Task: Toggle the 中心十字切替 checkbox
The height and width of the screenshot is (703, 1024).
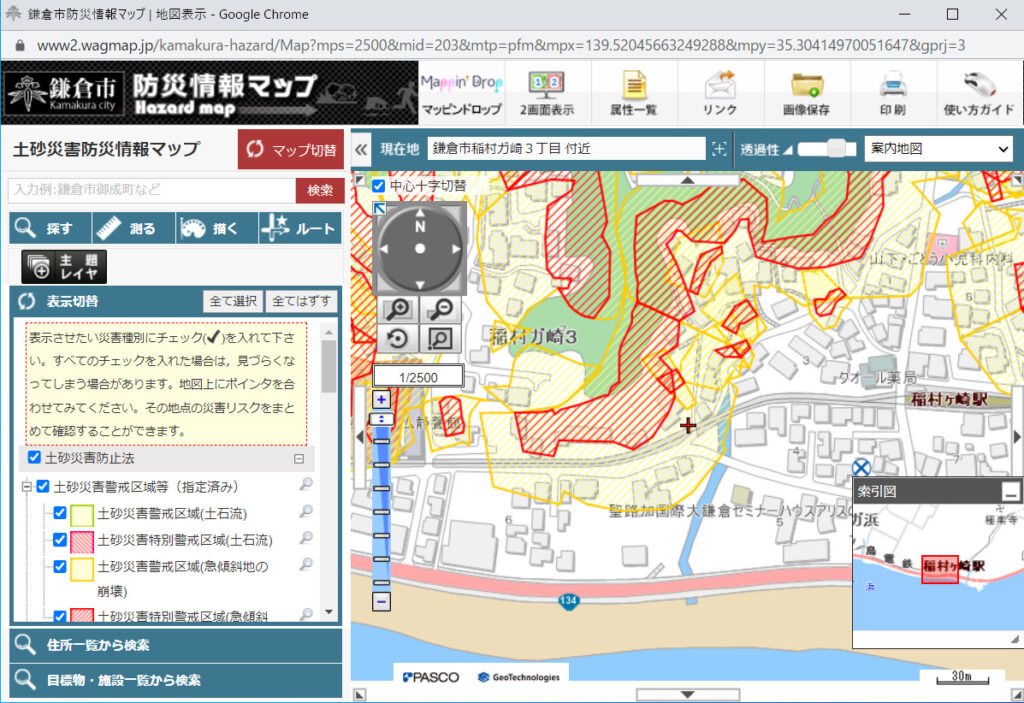Action: point(379,186)
